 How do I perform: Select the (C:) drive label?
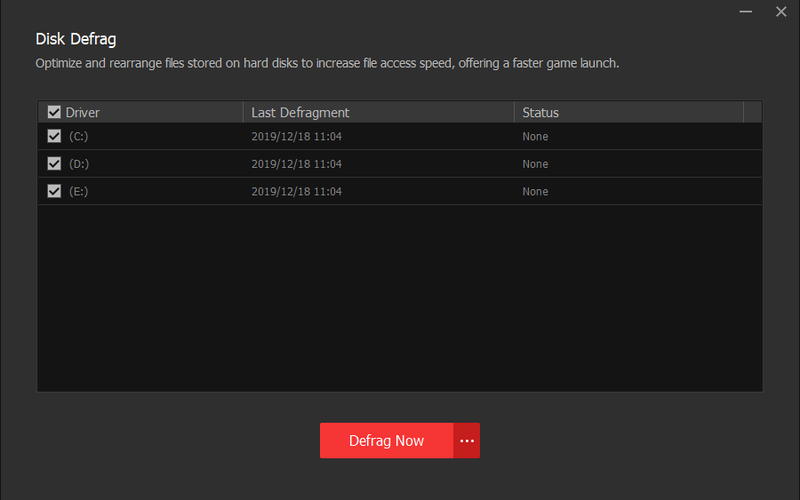pyautogui.click(x=79, y=137)
